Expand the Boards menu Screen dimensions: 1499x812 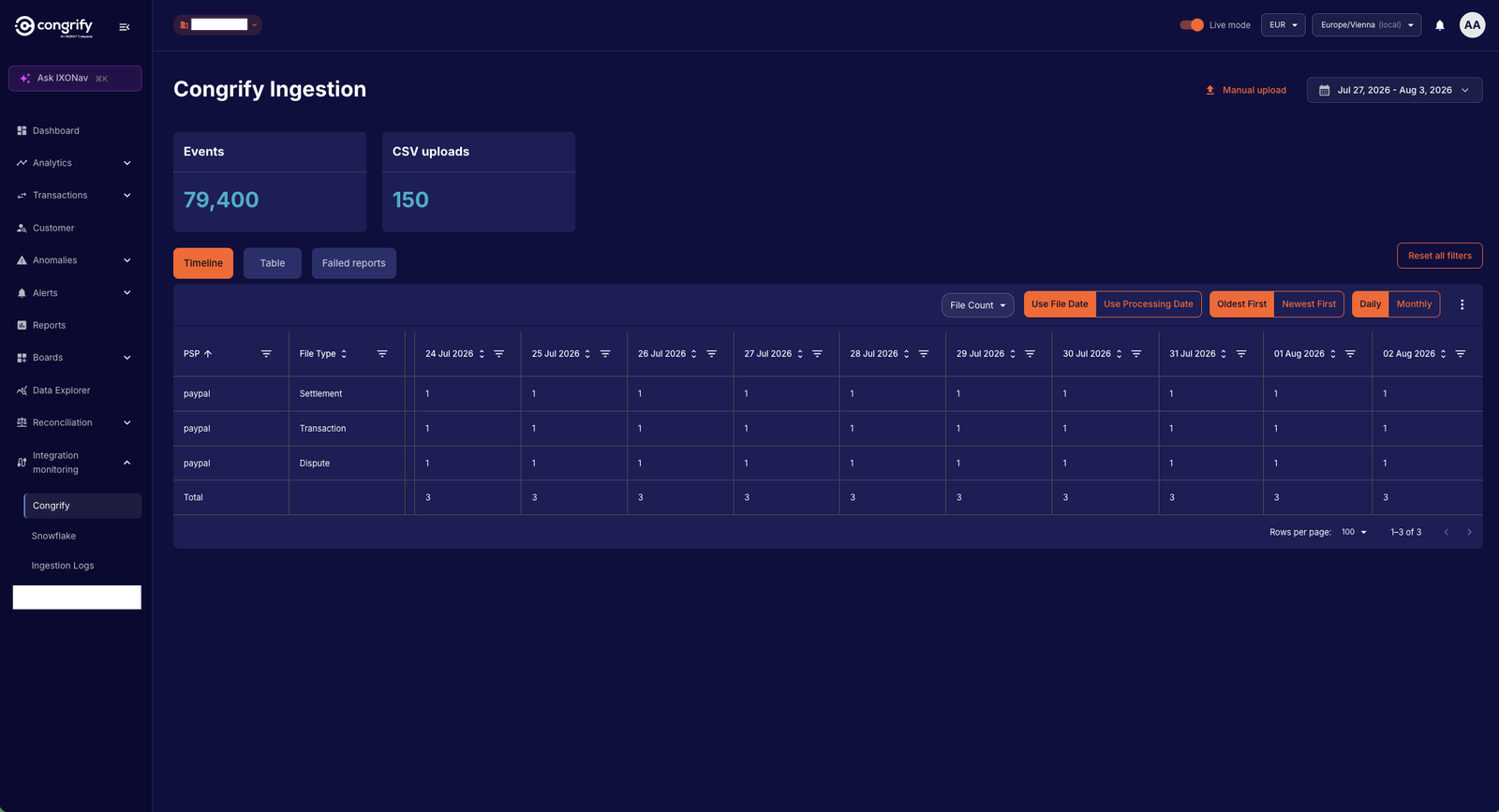coord(75,358)
